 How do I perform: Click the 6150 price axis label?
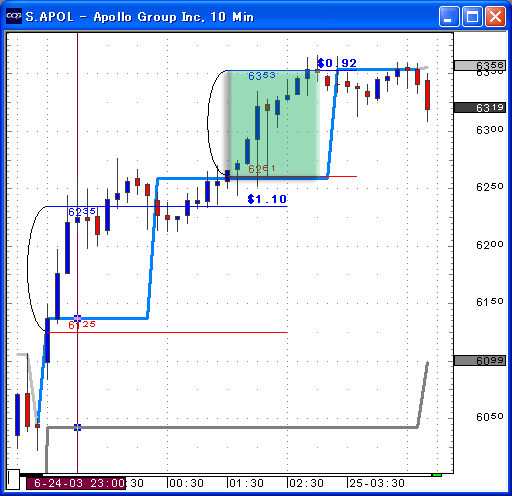point(489,302)
